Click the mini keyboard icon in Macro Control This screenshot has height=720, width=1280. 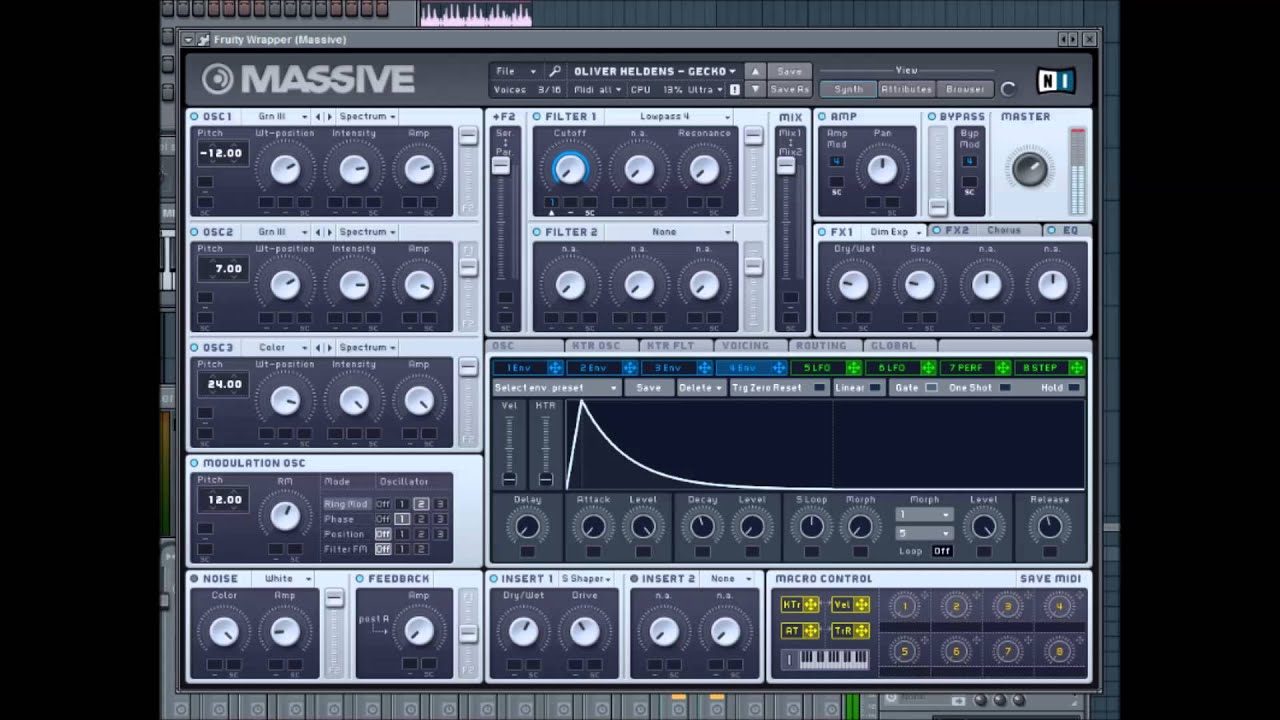point(826,659)
